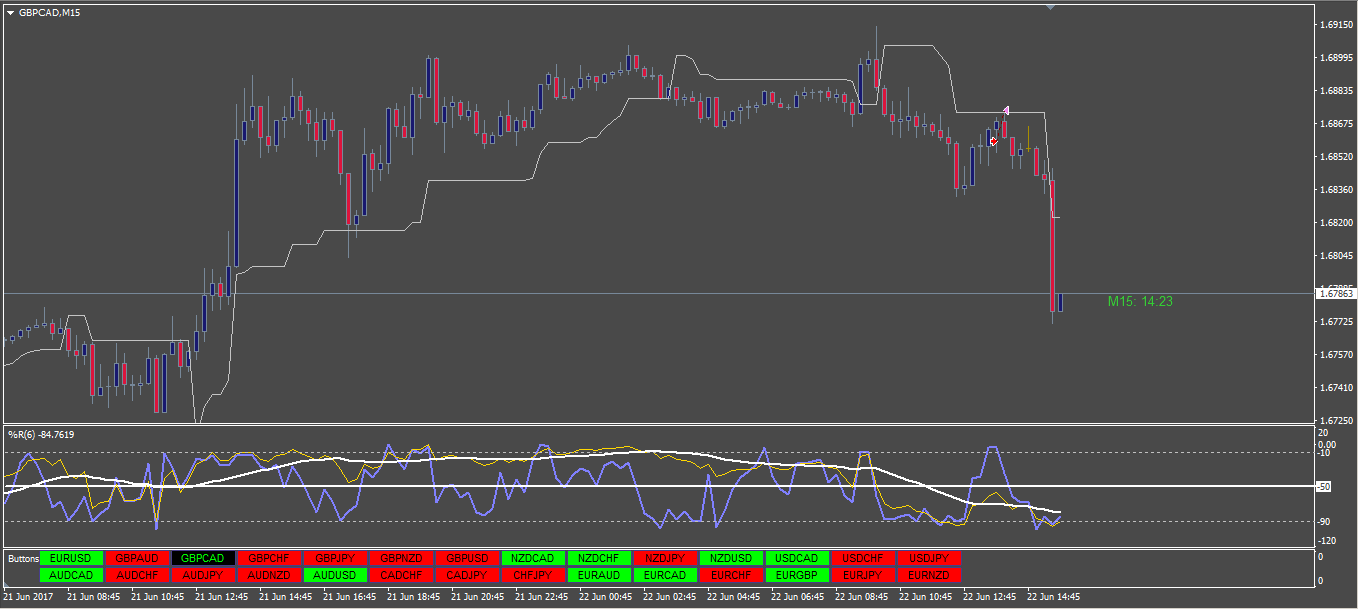Open GBPCHF via its red button

(269, 558)
